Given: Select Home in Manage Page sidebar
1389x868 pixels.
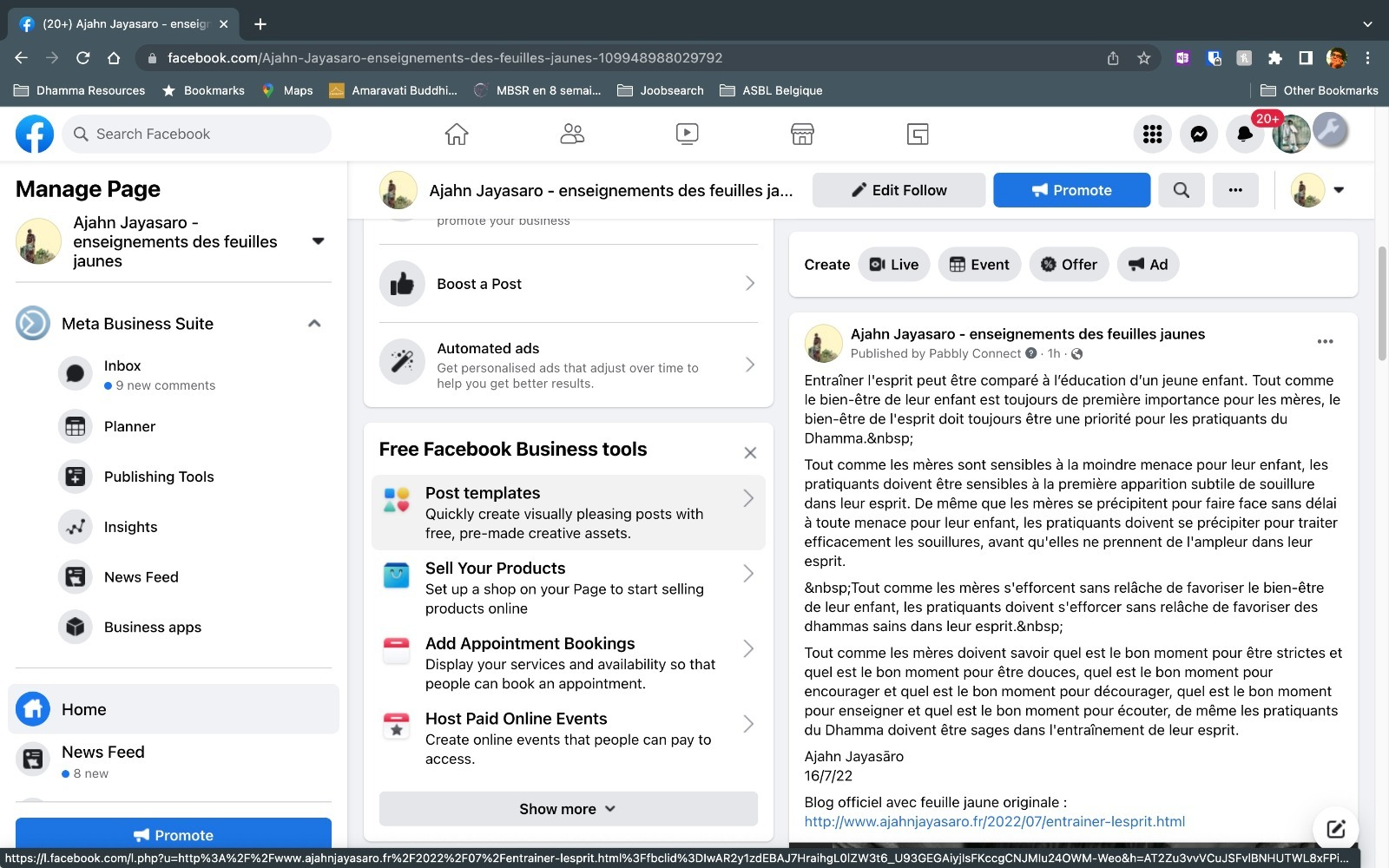Looking at the screenshot, I should pos(174,709).
